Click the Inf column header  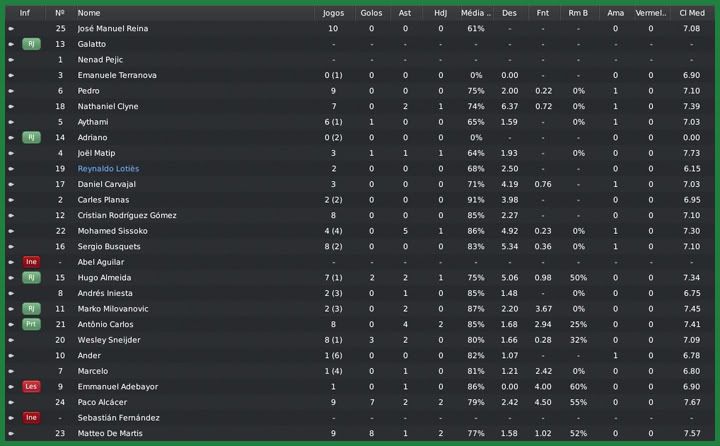[x=25, y=13]
